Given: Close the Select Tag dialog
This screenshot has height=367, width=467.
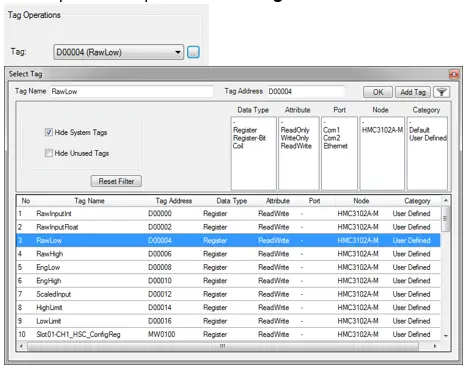Looking at the screenshot, I should pyautogui.click(x=454, y=74).
